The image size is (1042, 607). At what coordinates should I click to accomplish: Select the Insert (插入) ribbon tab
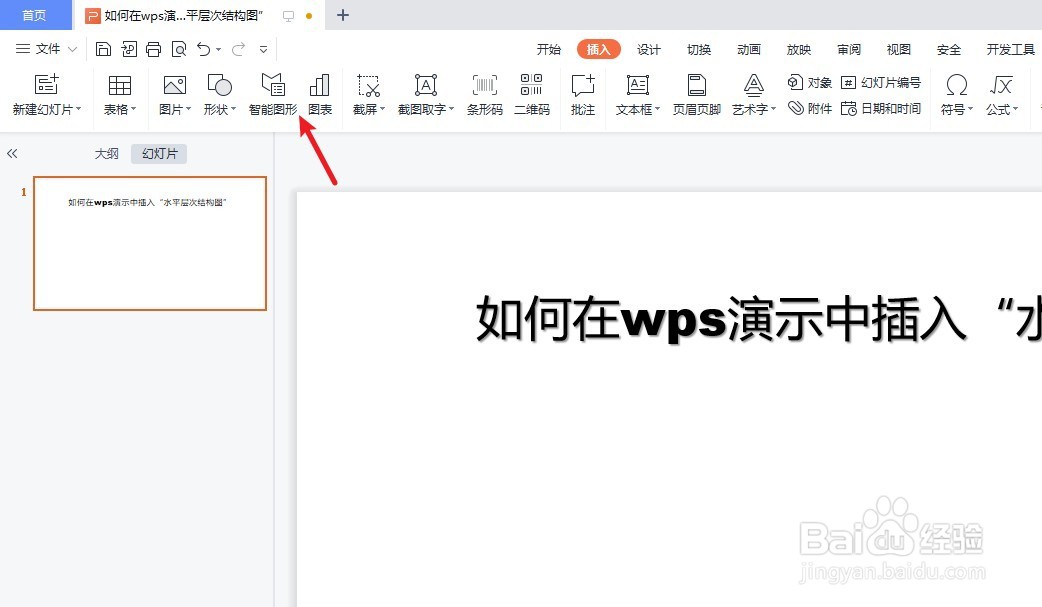(598, 49)
